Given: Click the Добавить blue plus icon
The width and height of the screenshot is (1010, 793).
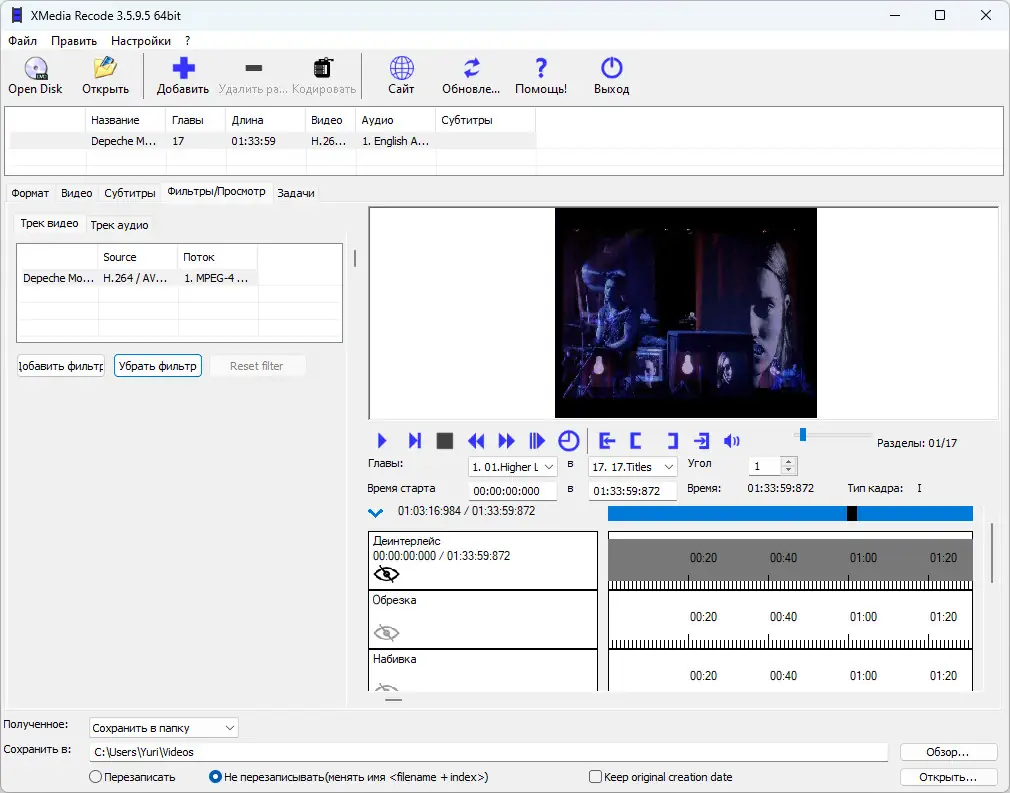Looking at the screenshot, I should [183, 69].
